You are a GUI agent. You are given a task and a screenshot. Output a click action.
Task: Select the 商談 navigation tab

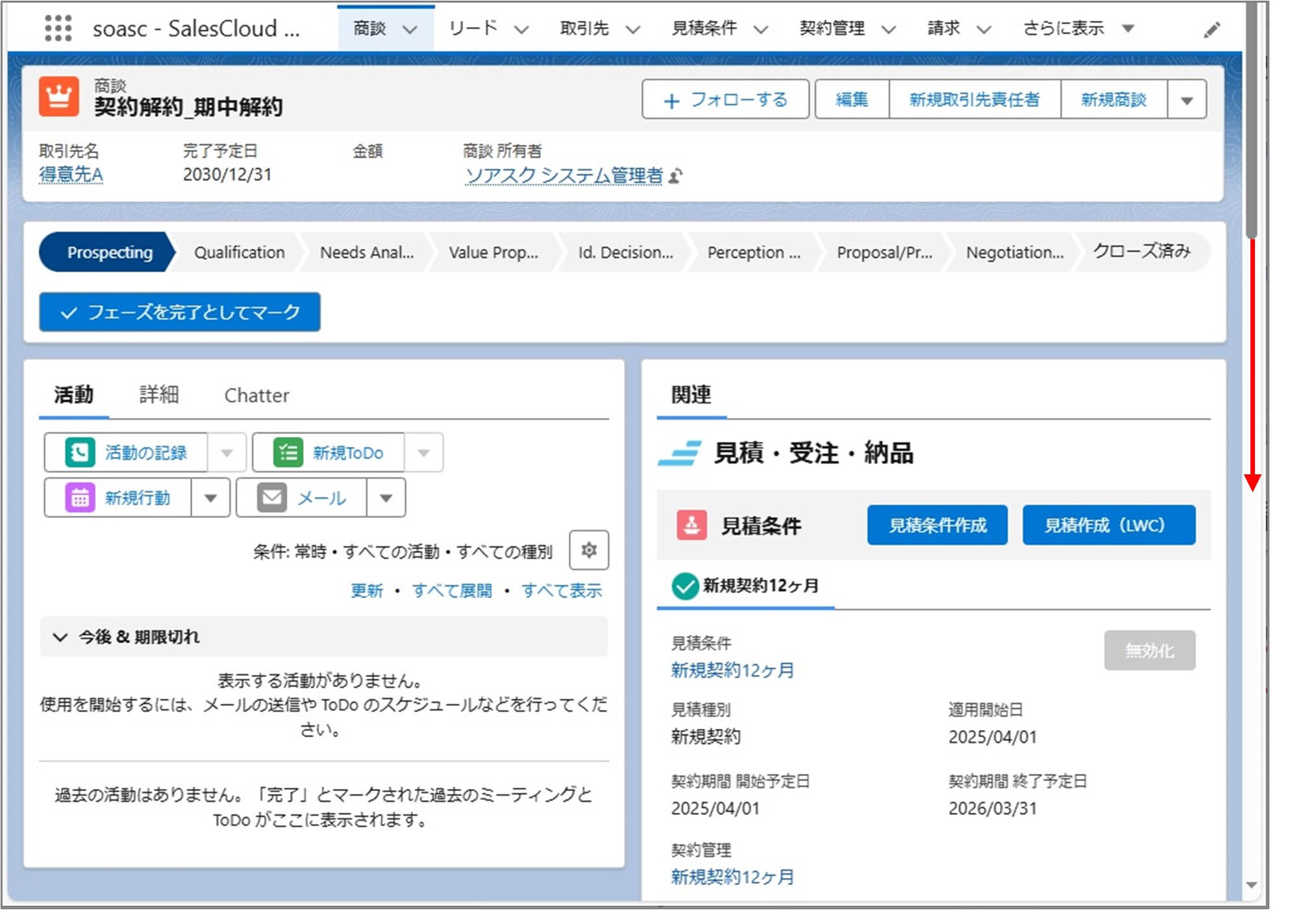tap(369, 28)
